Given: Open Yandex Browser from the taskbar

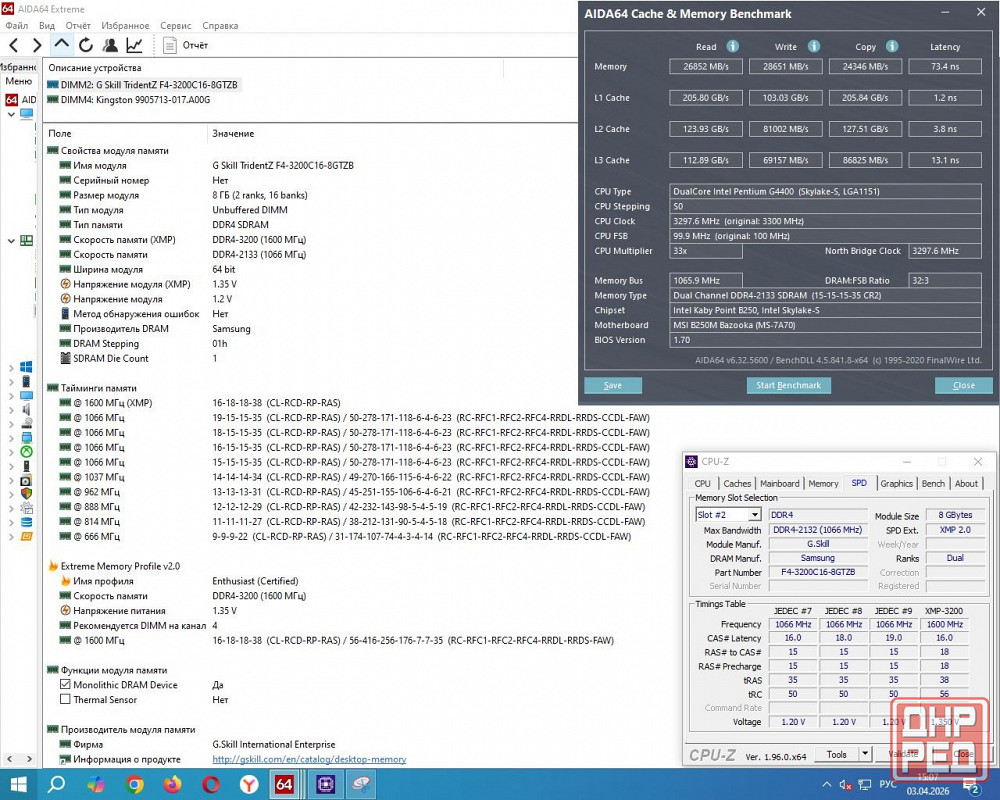Looking at the screenshot, I should tap(249, 785).
